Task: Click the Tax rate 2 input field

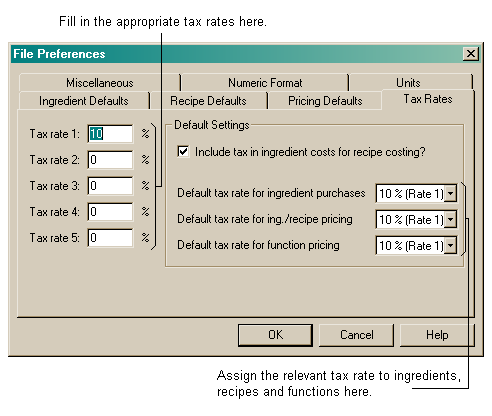Action: (110, 160)
